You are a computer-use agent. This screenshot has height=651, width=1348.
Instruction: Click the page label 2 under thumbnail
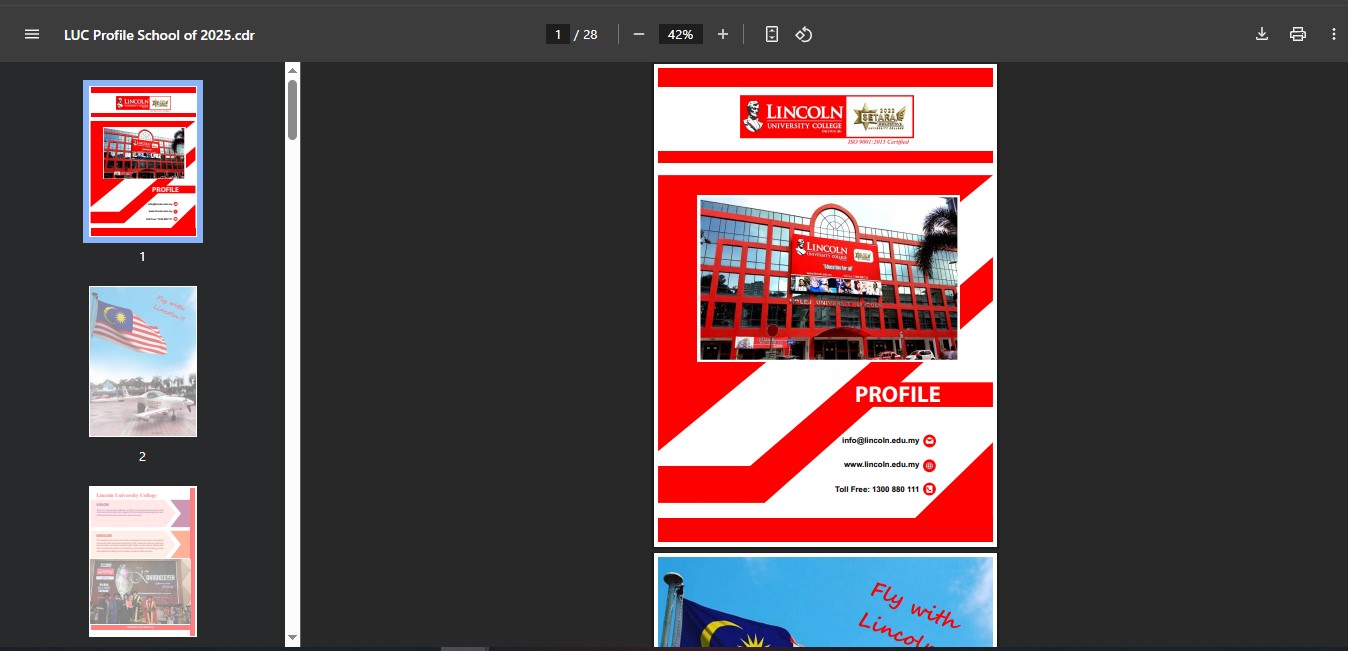(x=142, y=456)
